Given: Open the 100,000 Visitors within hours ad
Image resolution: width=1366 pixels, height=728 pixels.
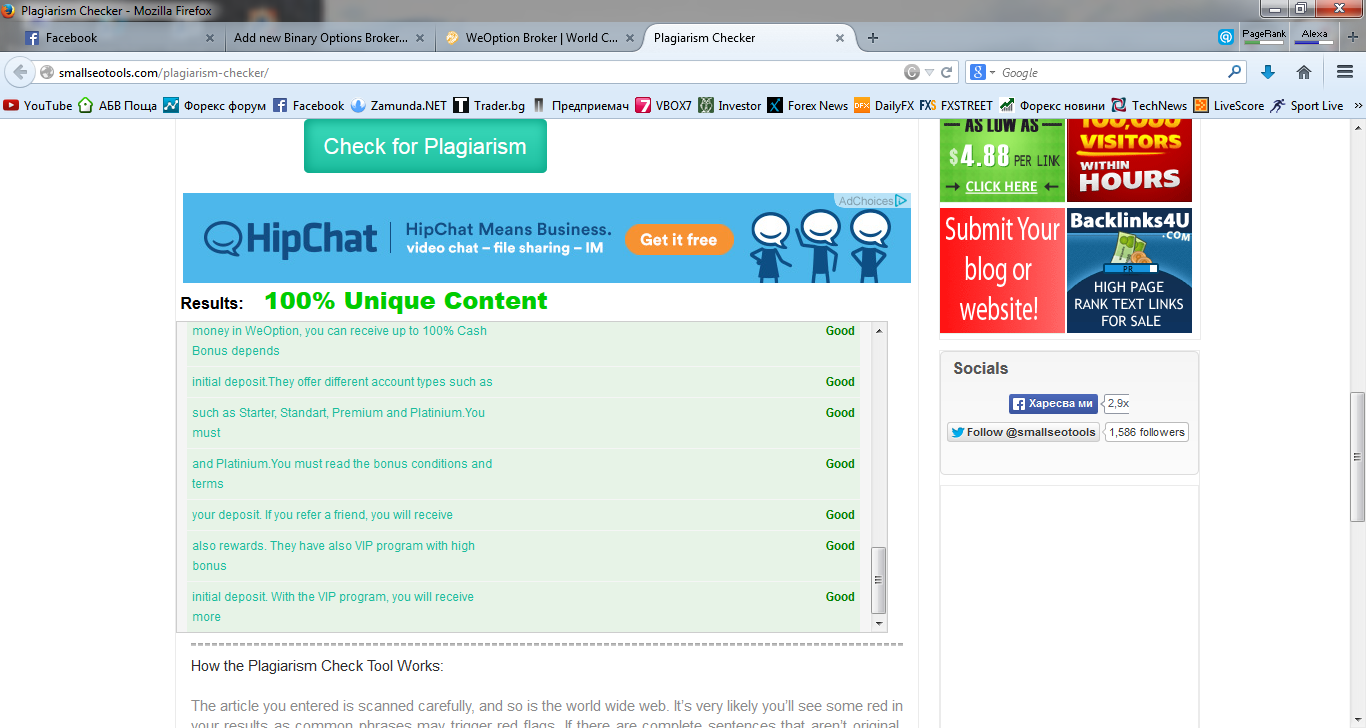Looking at the screenshot, I should 1129,160.
